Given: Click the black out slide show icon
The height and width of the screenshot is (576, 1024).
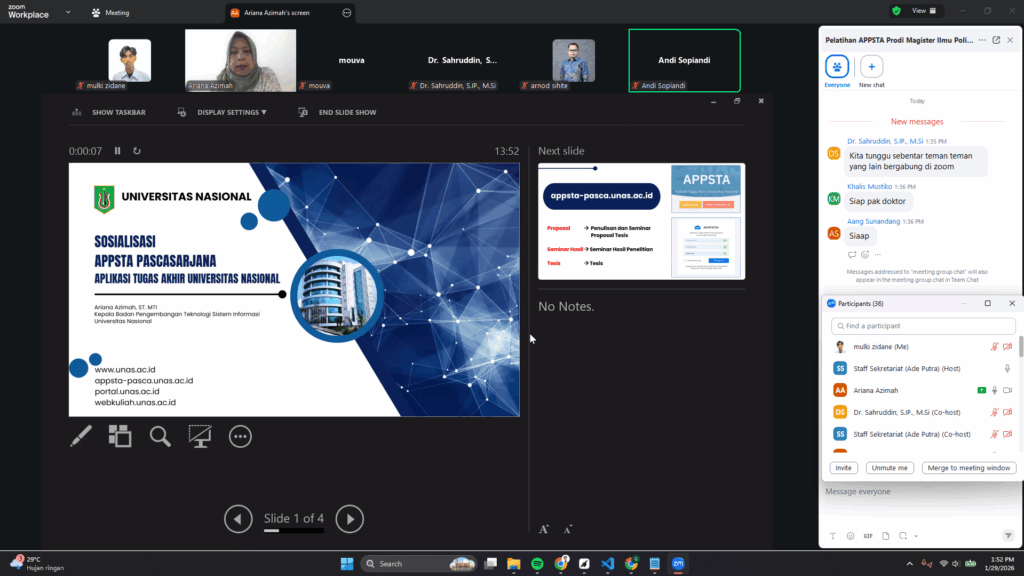Looking at the screenshot, I should tap(200, 435).
